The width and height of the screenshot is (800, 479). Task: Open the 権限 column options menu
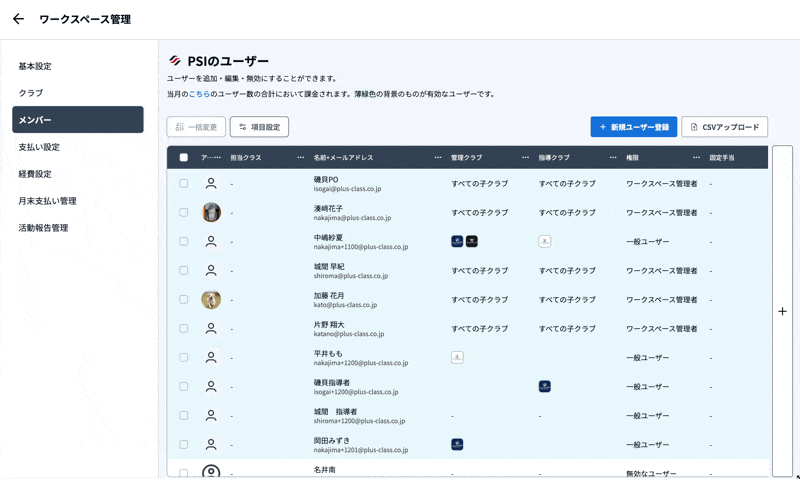(697, 158)
